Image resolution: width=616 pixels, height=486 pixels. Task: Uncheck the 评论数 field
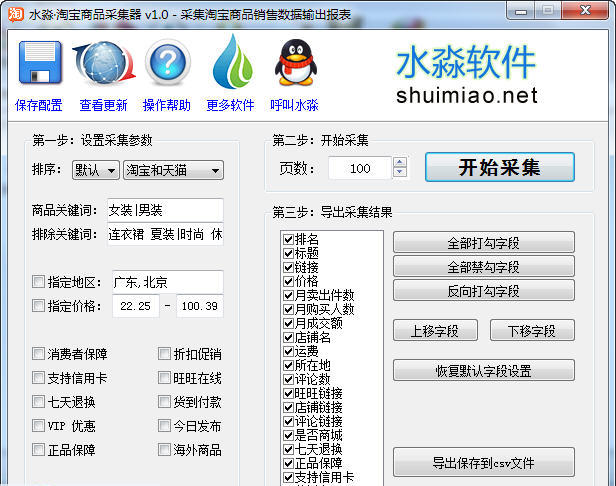tap(288, 379)
